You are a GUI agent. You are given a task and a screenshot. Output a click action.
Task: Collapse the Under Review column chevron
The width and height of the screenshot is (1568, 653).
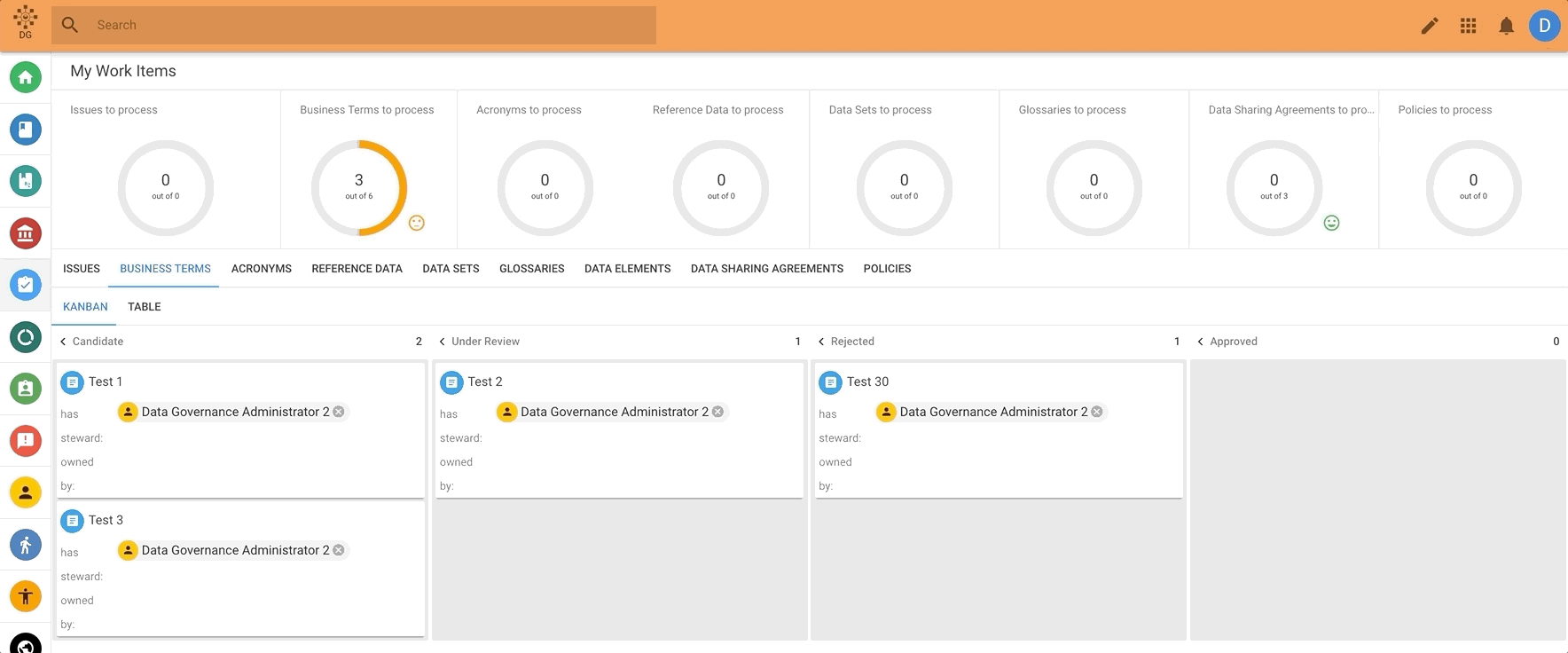(443, 342)
